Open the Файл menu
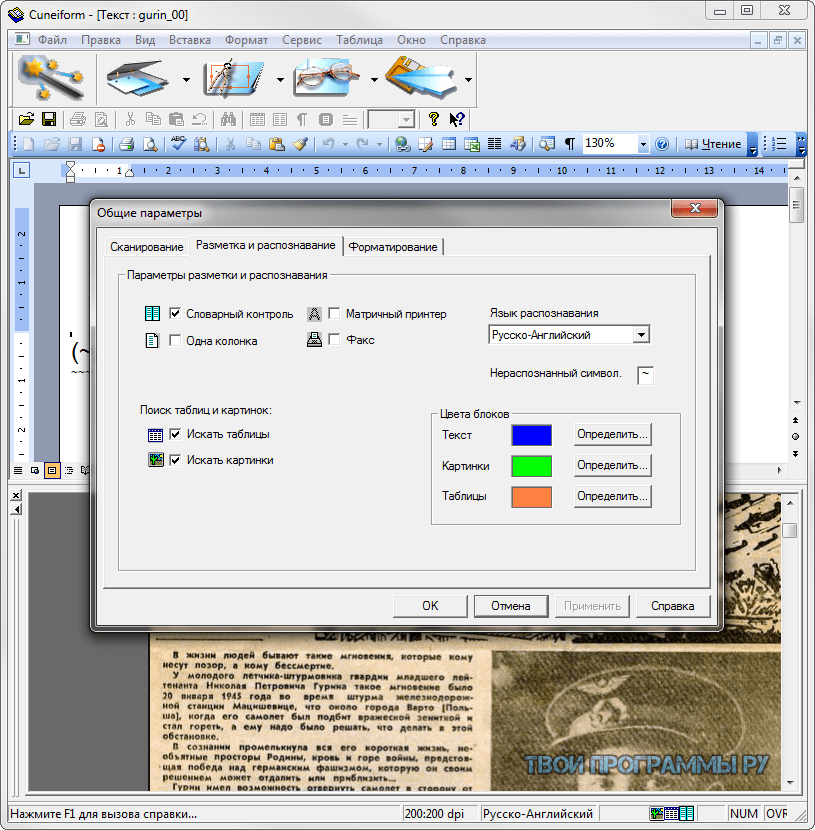 52,40
